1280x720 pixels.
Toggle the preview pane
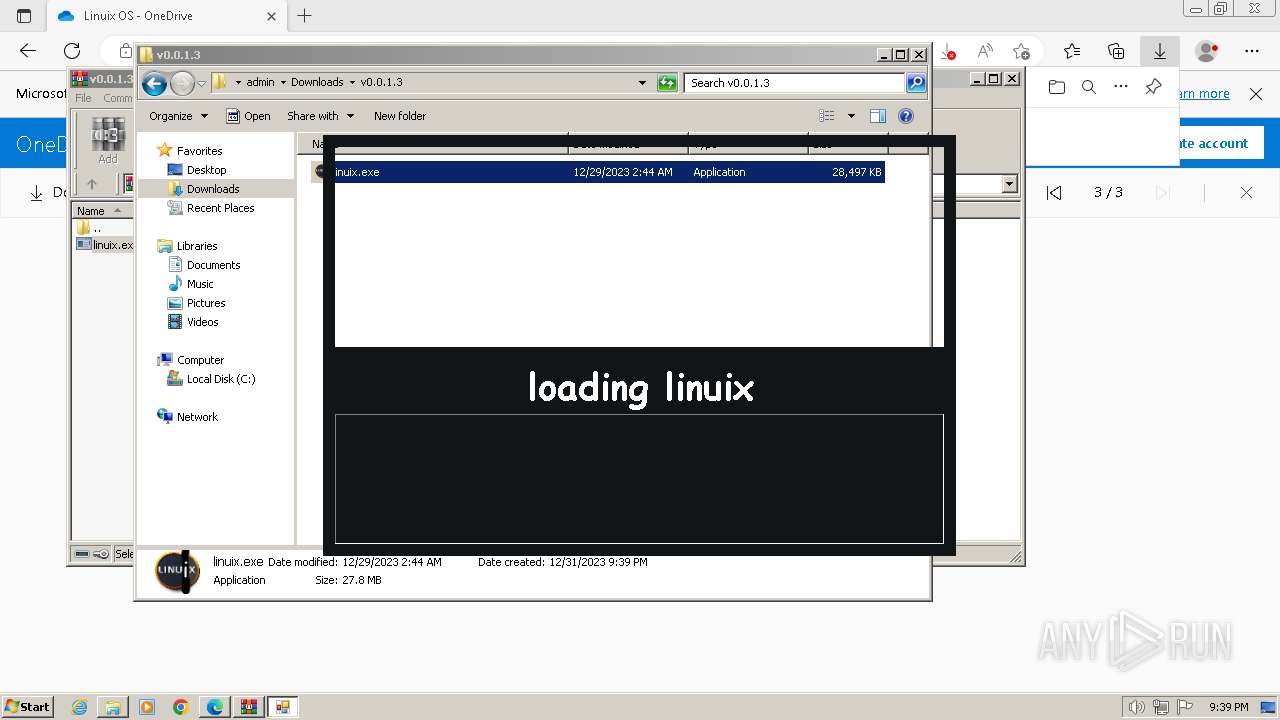pyautogui.click(x=878, y=116)
